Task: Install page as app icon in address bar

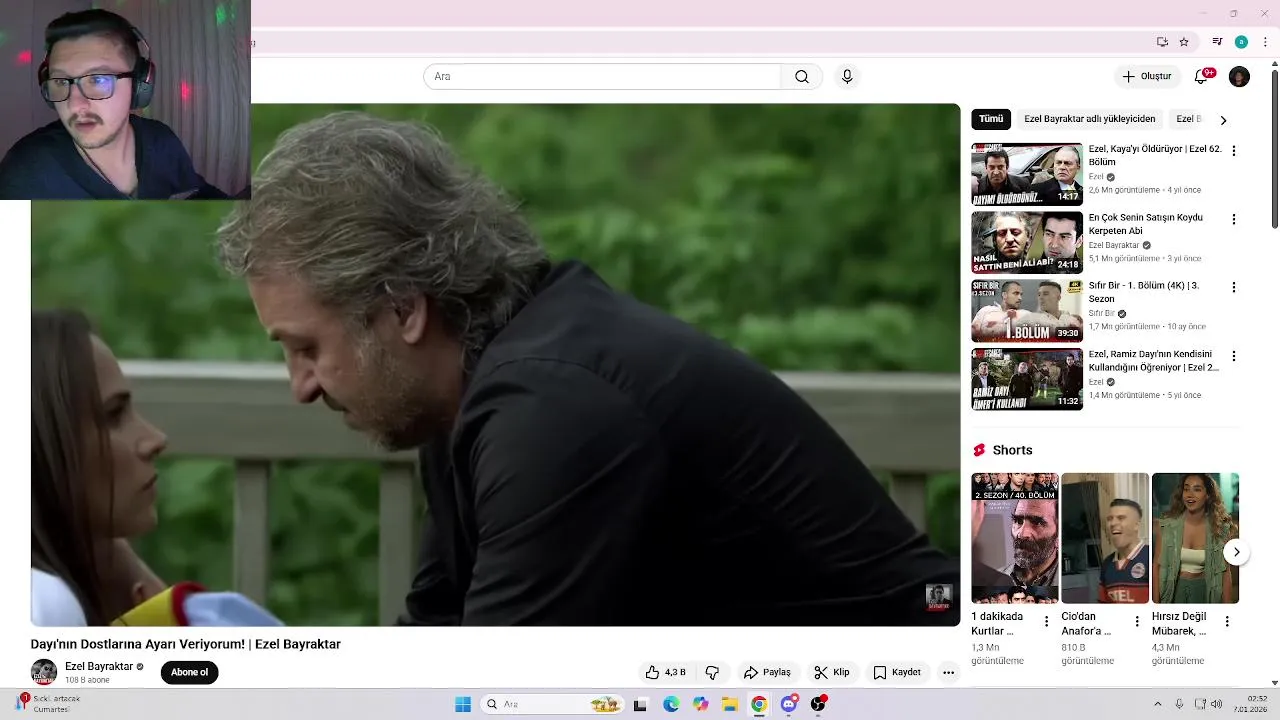Action: pos(1162,42)
